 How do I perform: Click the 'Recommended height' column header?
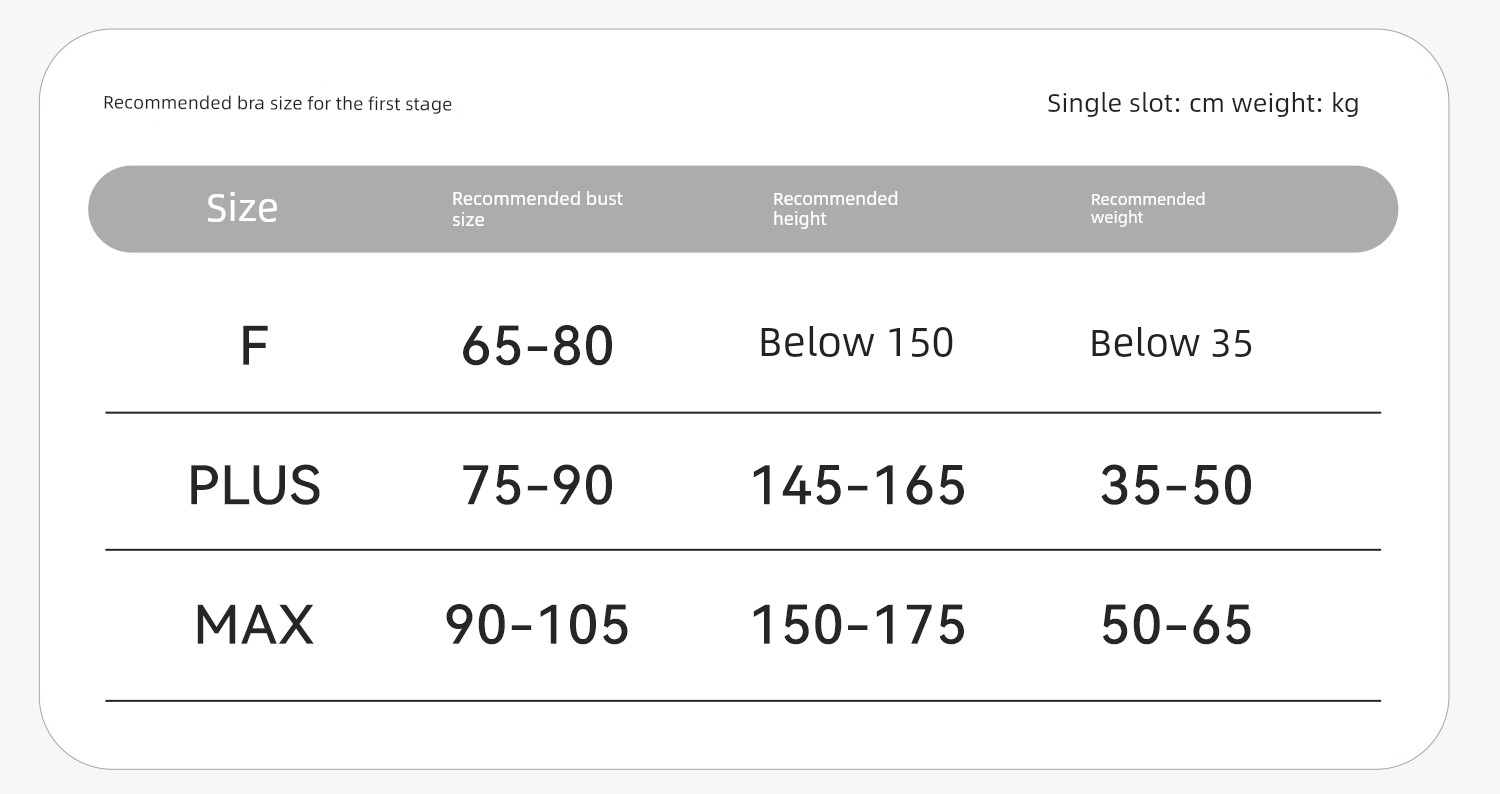coord(835,209)
